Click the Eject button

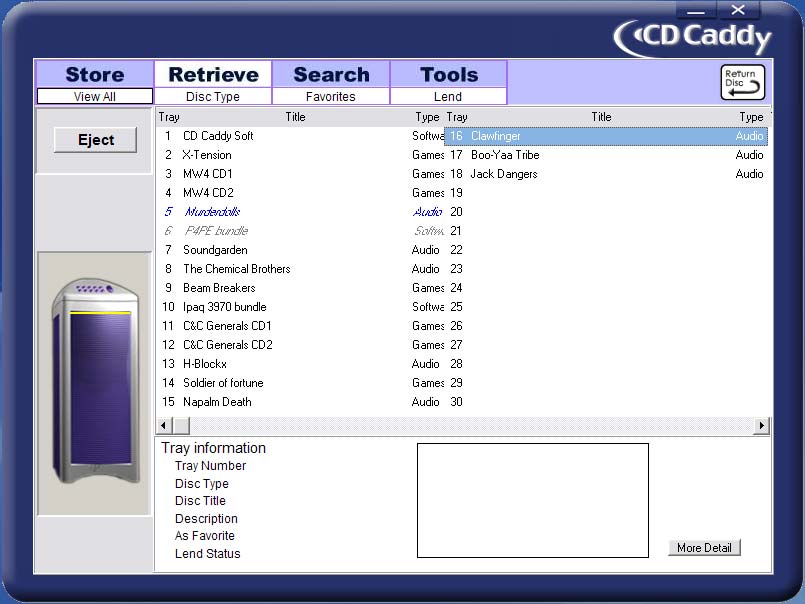pos(95,140)
